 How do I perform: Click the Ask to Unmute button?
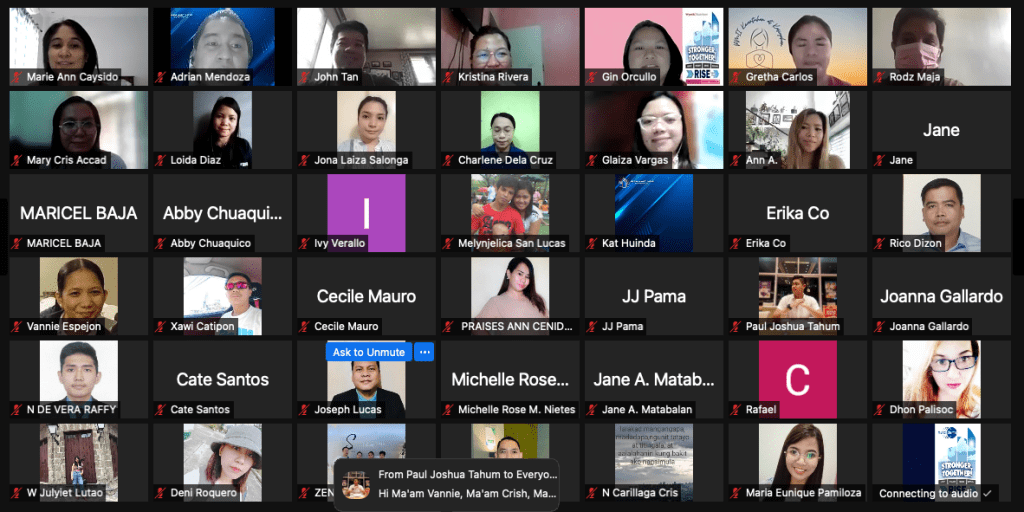pos(369,352)
